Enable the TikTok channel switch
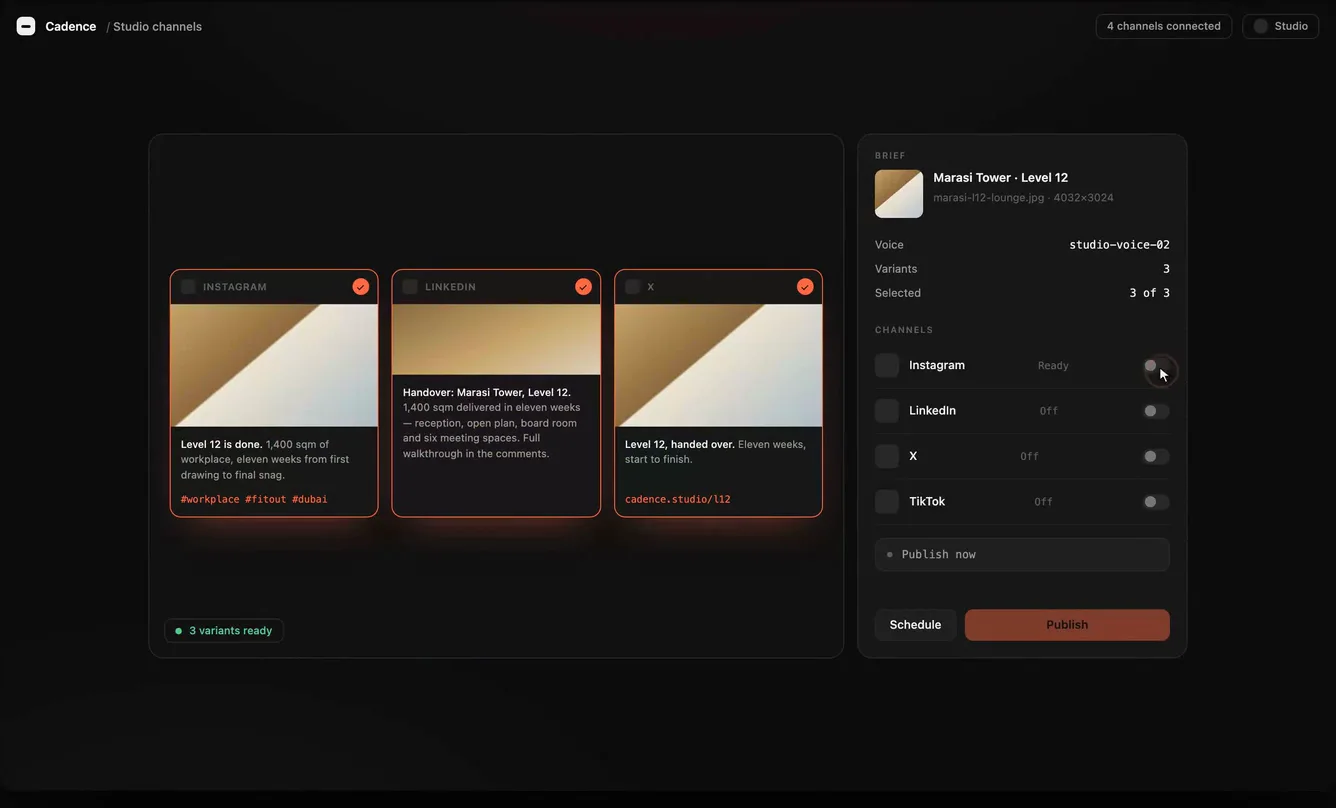Screen dimensions: 1336x808 click(x=1156, y=502)
